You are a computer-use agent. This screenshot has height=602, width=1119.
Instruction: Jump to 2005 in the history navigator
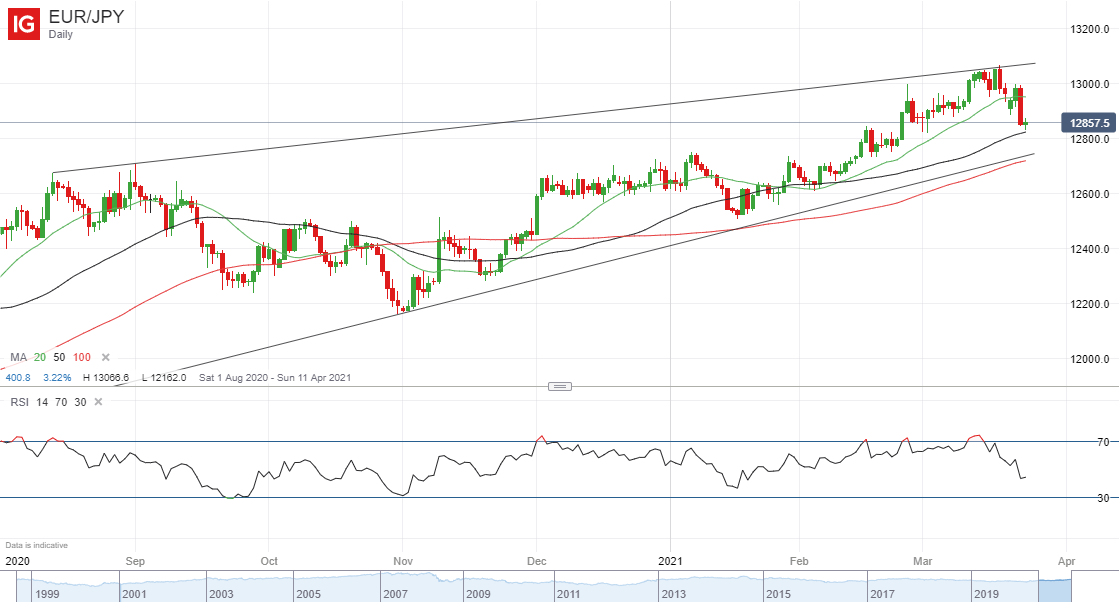click(308, 593)
